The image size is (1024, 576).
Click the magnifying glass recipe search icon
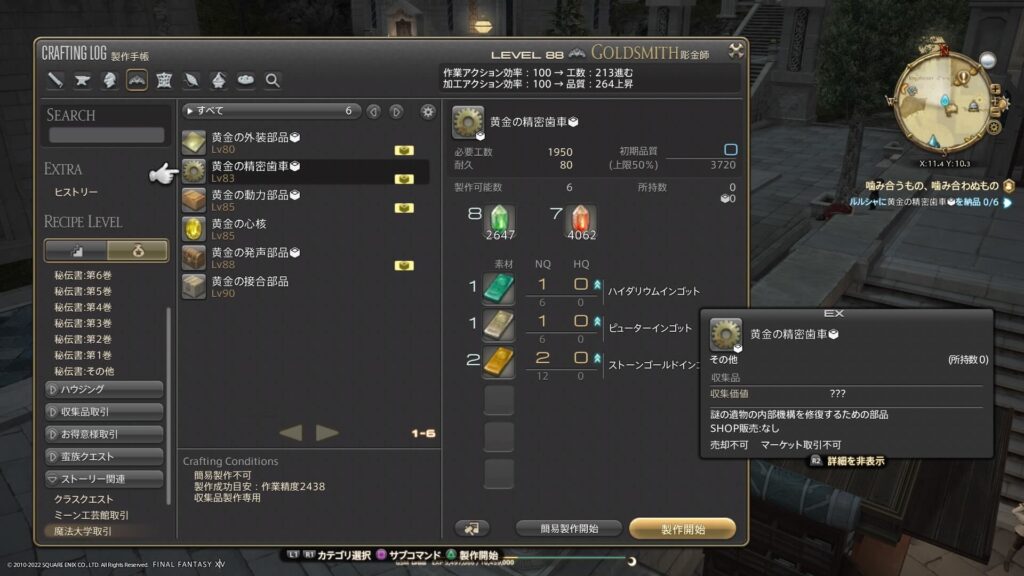pyautogui.click(x=273, y=80)
